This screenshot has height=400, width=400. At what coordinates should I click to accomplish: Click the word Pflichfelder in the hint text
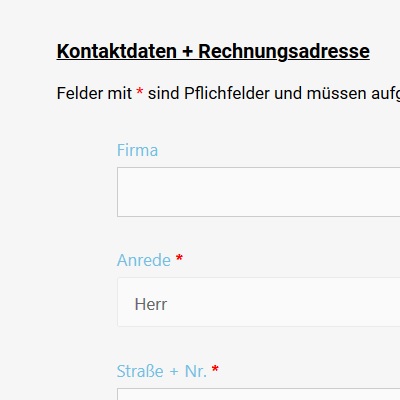[227, 93]
